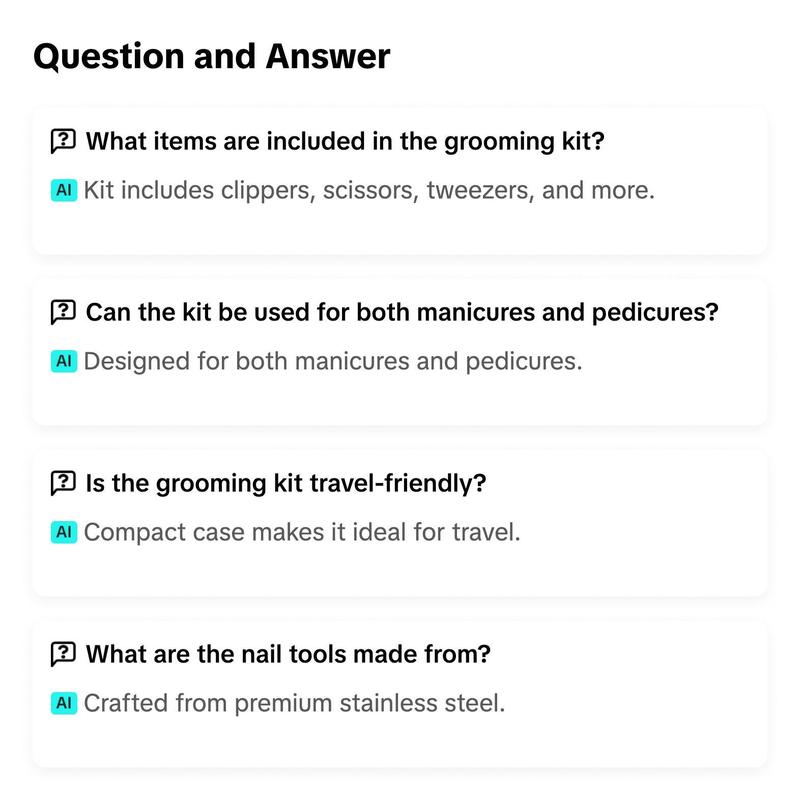The height and width of the screenshot is (800, 800).
Task: Click the empty space in the grooming kit items card
Action: click(399, 230)
